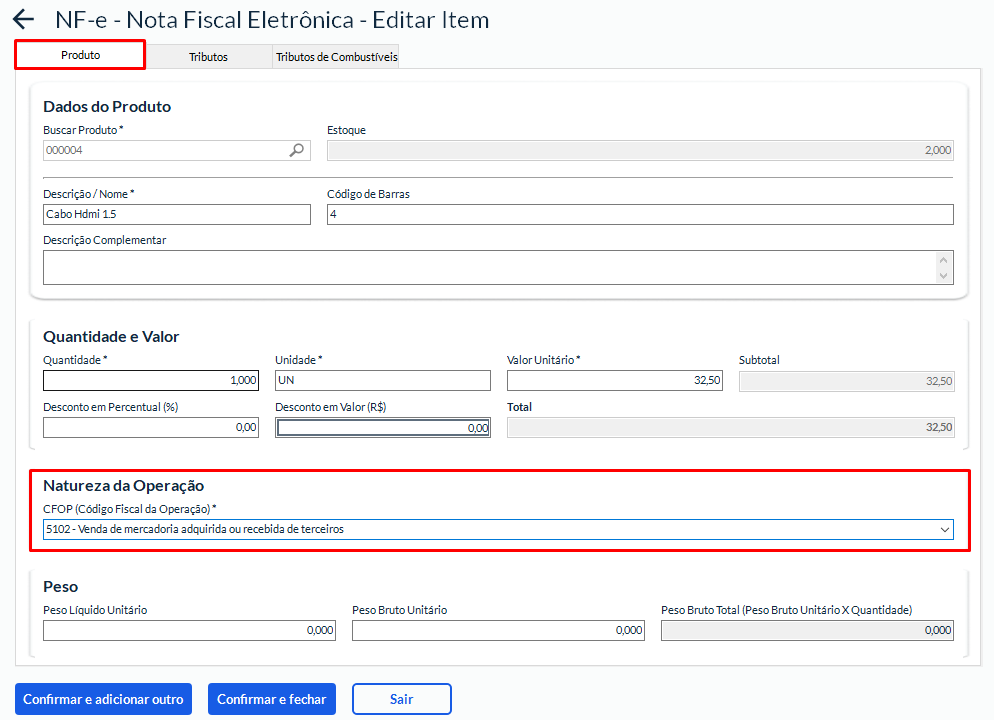Open Tributos de Combustíveis tab
Viewport: 994px width, 720px height.
pos(336,57)
